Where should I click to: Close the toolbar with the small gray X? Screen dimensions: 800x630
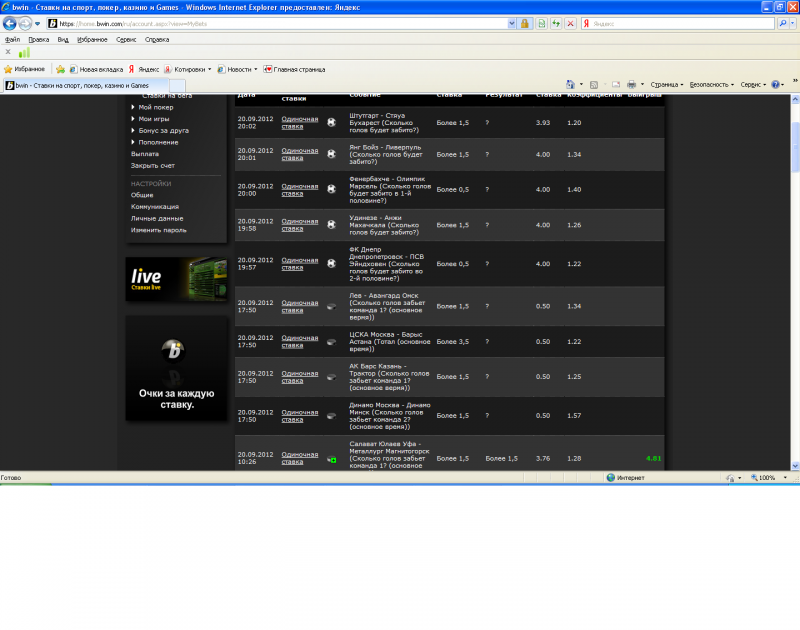point(8,52)
